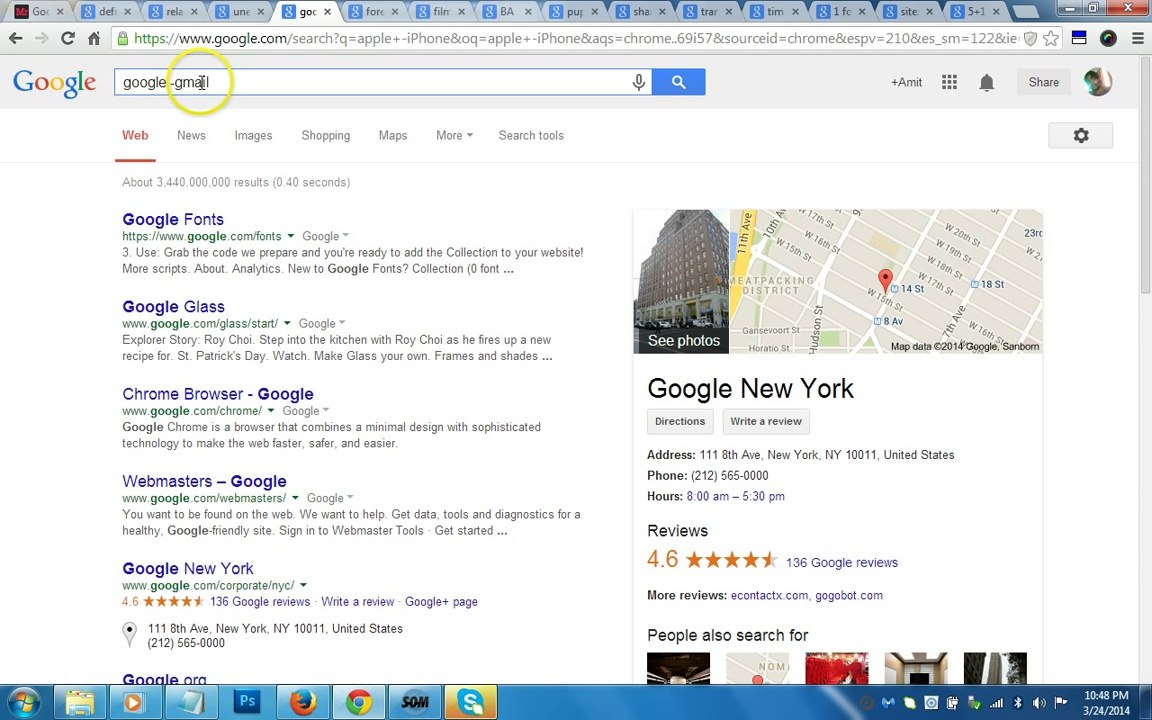Open the Google apps grid
Viewport: 1152px width, 720px height.
click(x=949, y=82)
